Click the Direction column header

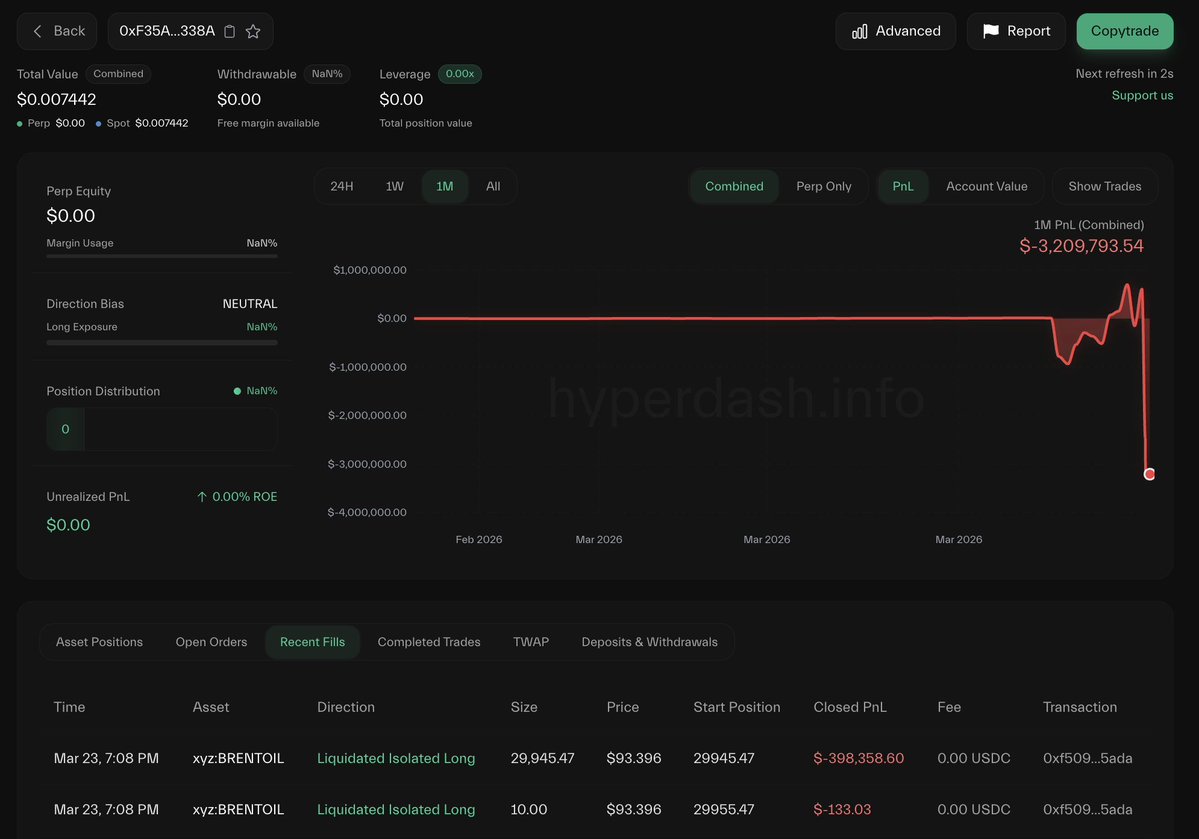click(x=346, y=707)
